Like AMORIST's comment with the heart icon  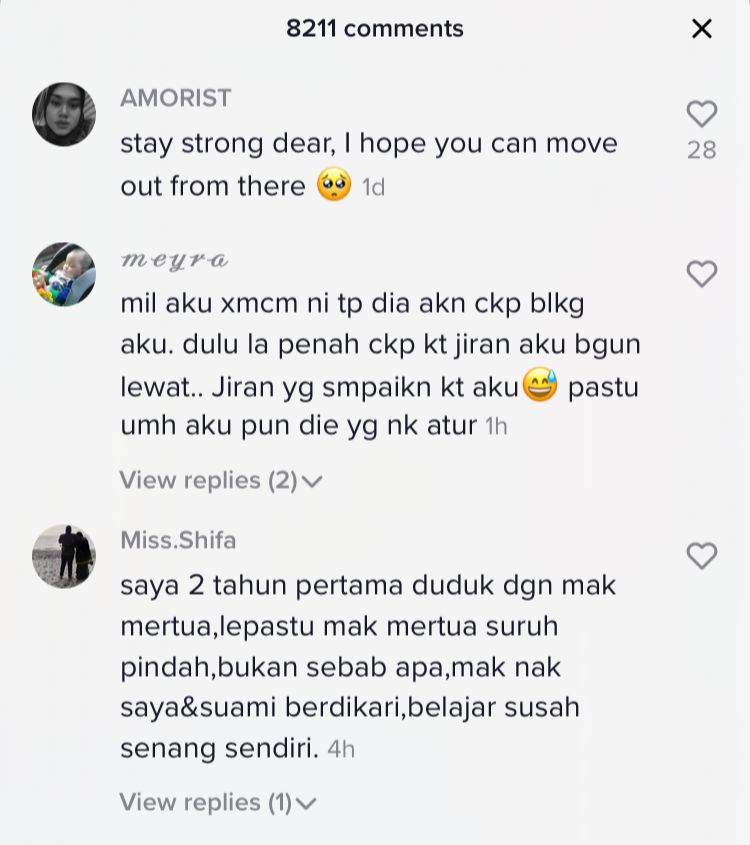[x=702, y=114]
